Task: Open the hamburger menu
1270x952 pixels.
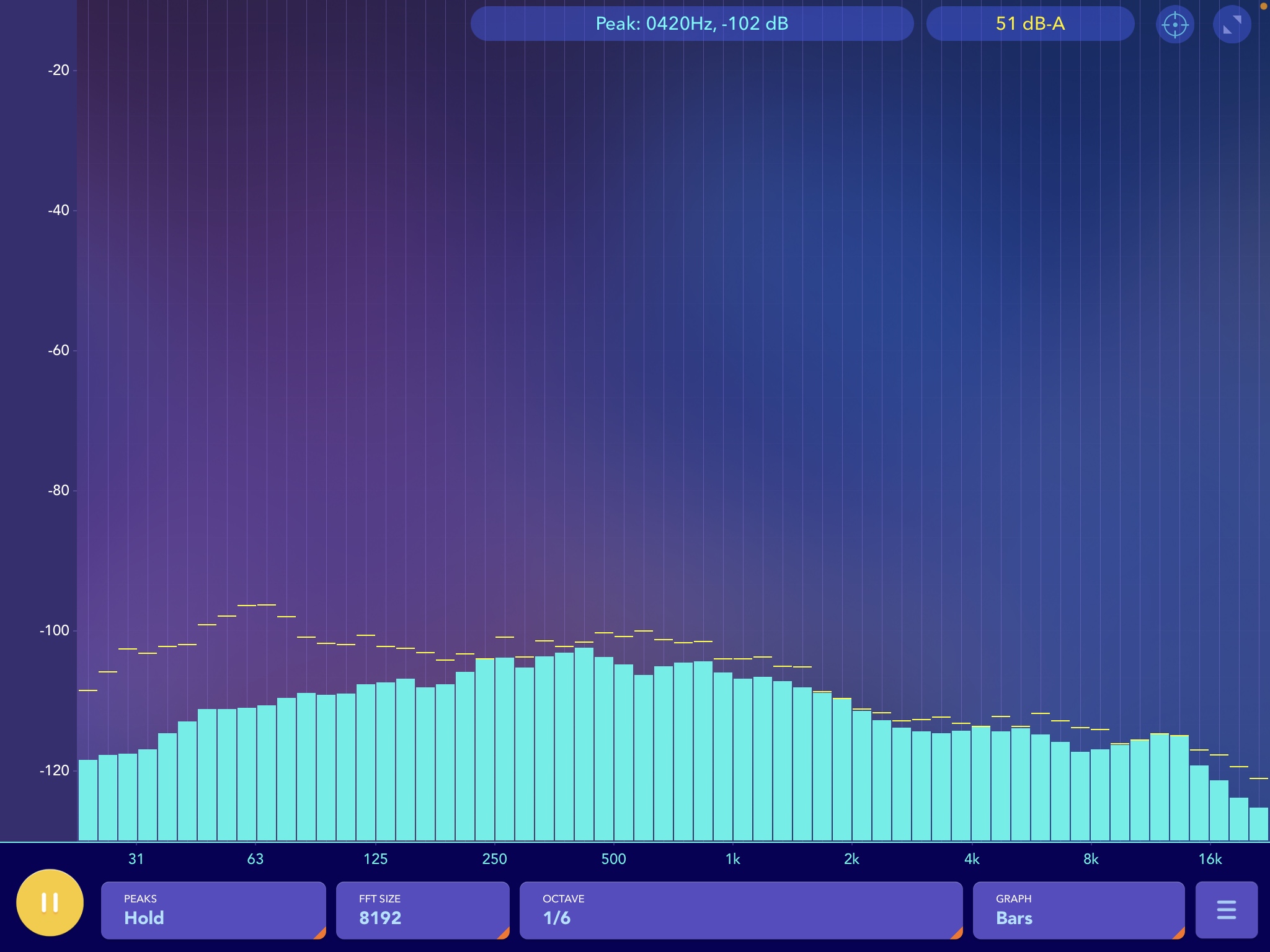Action: pyautogui.click(x=1226, y=910)
